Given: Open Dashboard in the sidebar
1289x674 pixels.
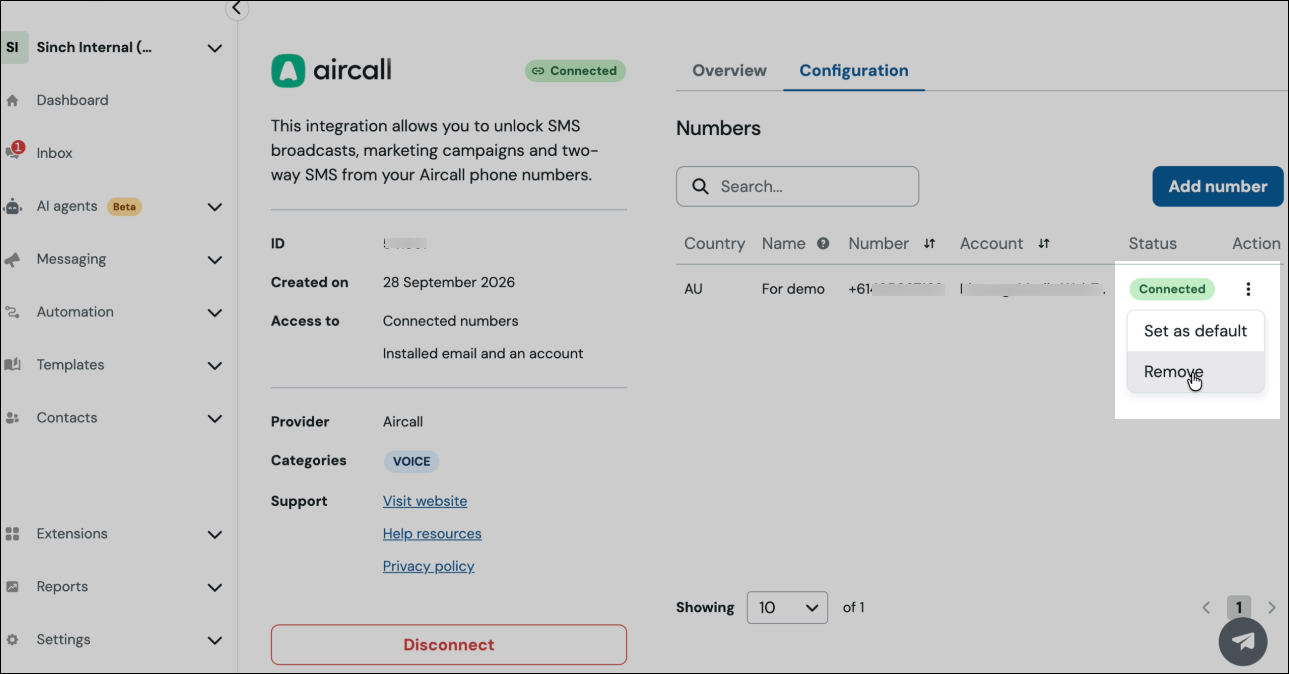Looking at the screenshot, I should click(72, 100).
